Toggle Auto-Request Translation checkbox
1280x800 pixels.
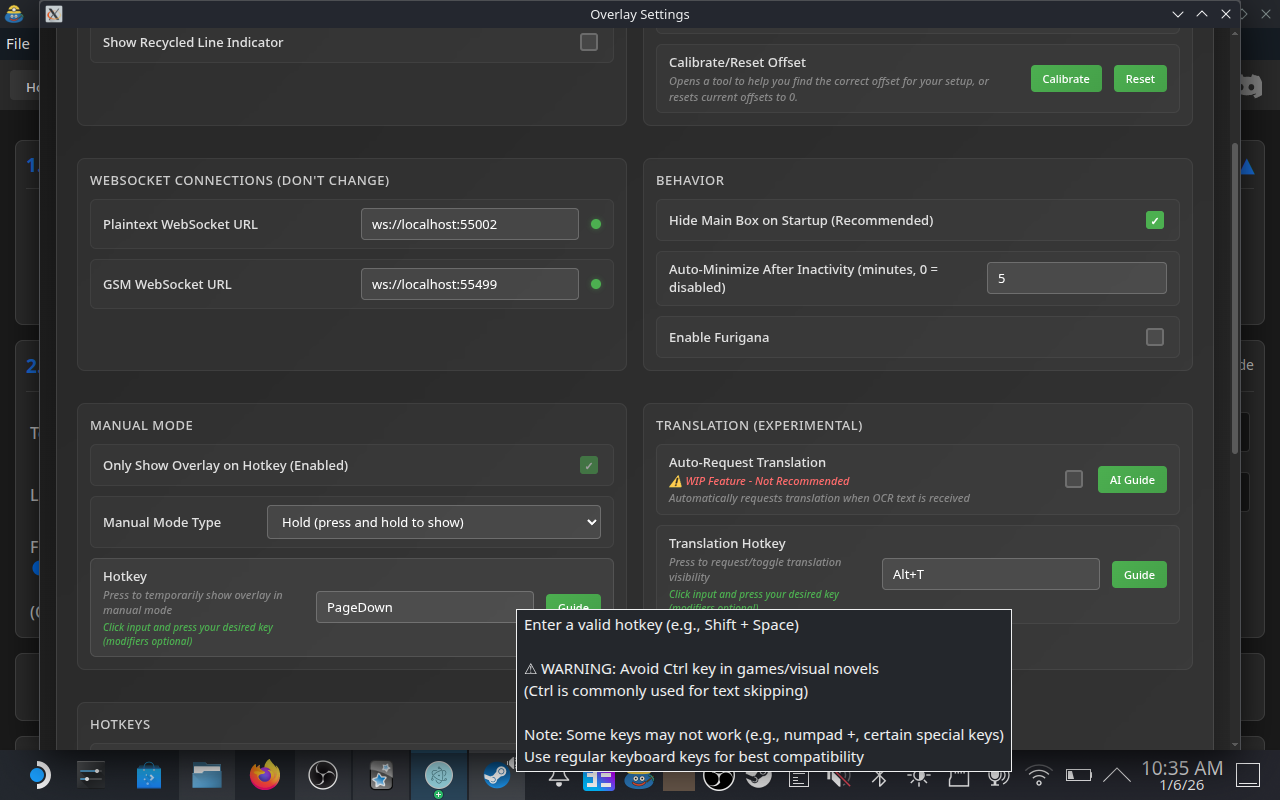coord(1074,479)
